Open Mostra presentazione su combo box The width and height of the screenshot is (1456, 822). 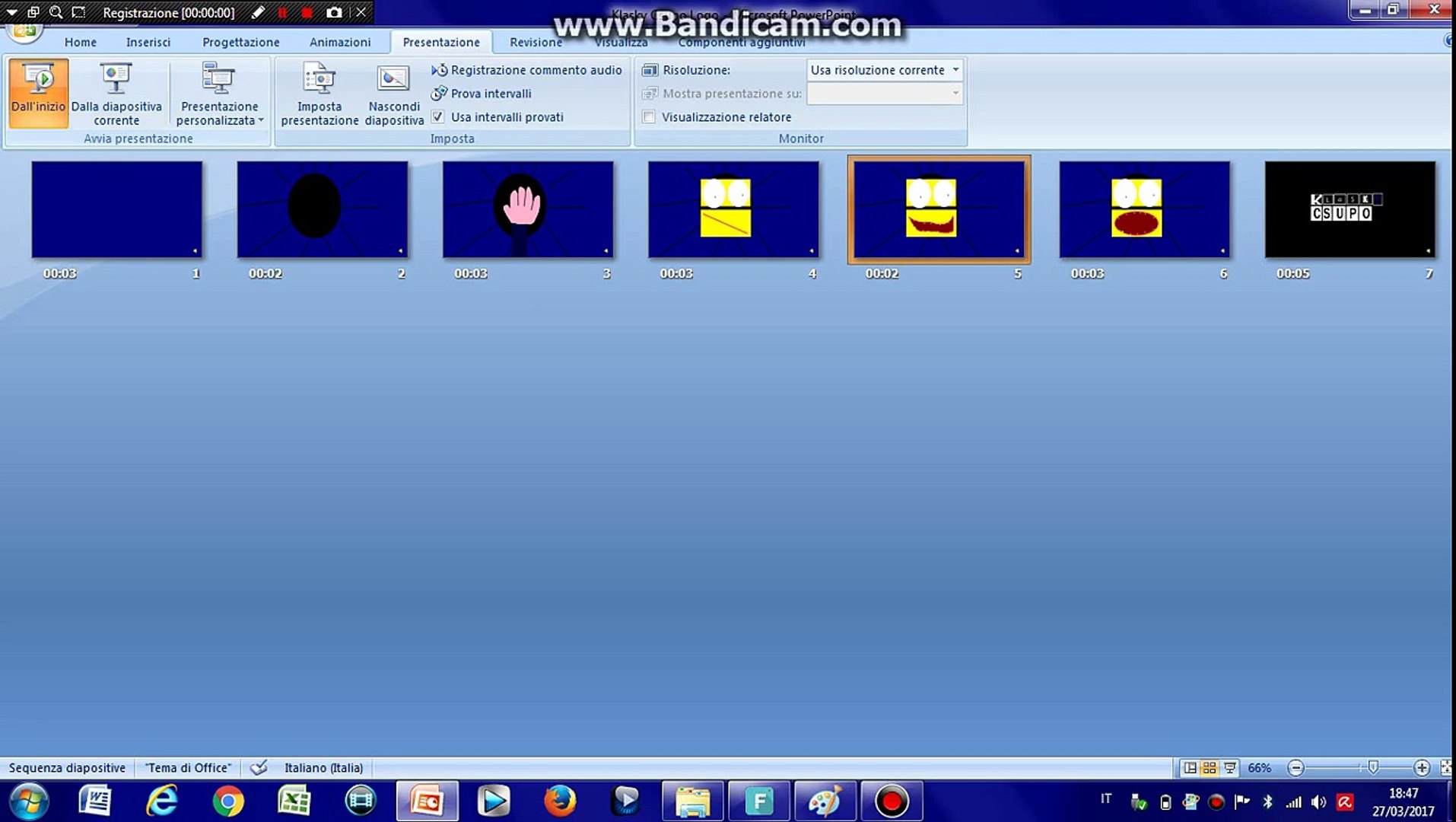(x=885, y=94)
